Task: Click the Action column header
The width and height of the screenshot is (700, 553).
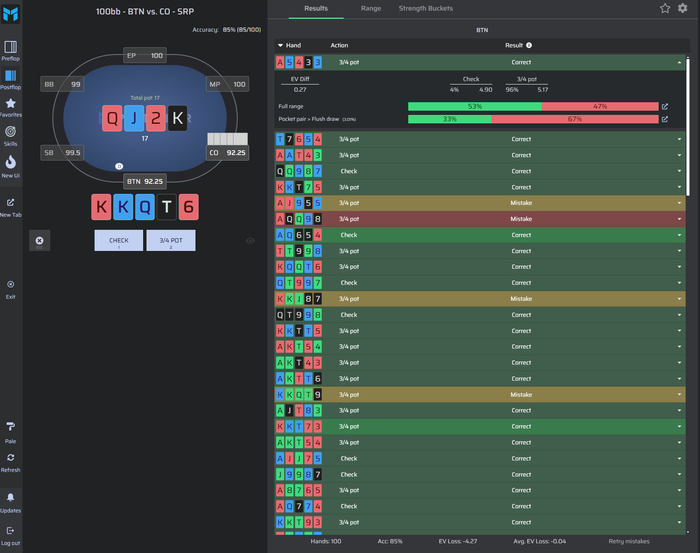Action: point(339,45)
